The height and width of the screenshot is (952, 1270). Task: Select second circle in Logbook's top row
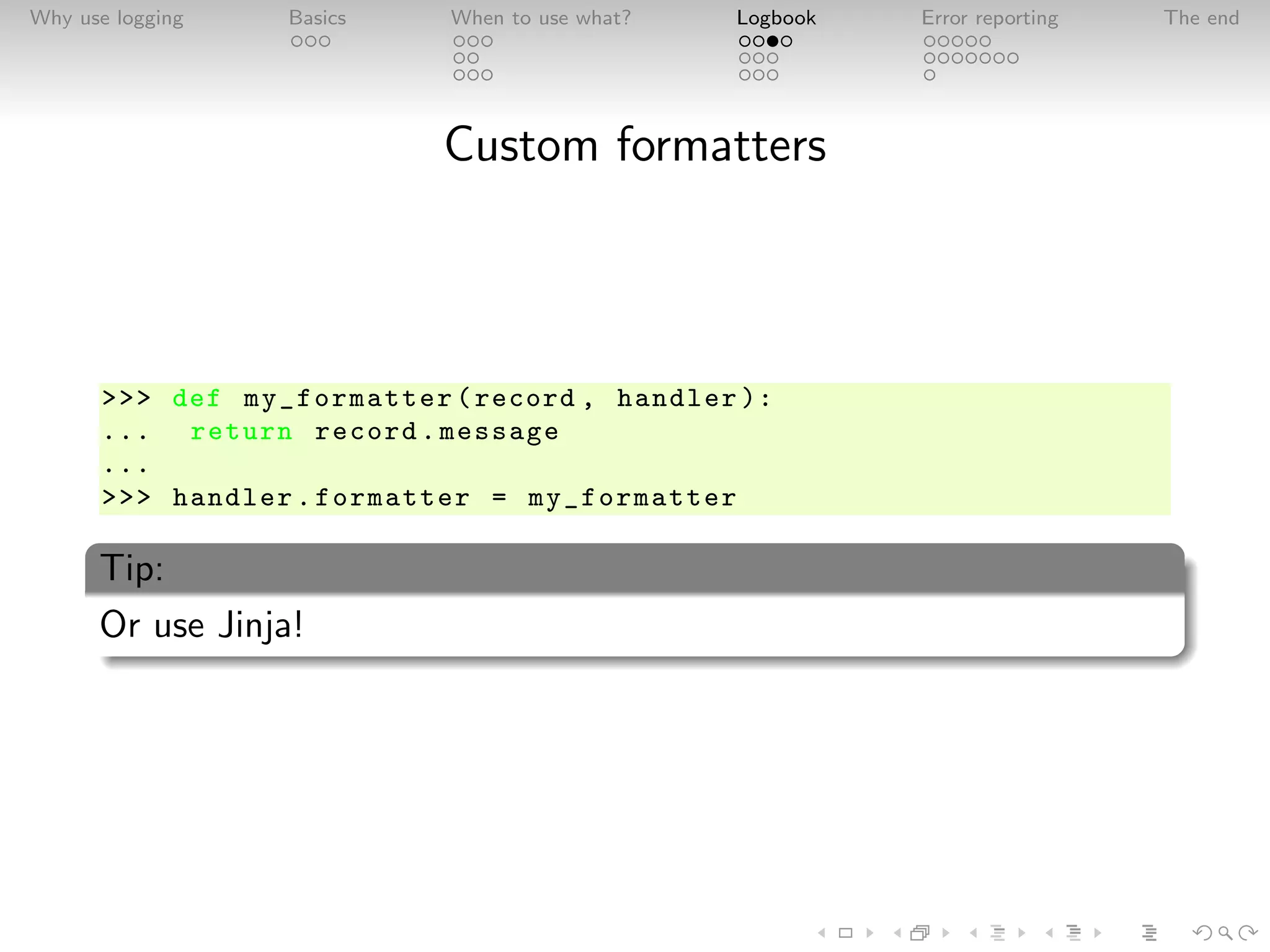click(x=758, y=42)
